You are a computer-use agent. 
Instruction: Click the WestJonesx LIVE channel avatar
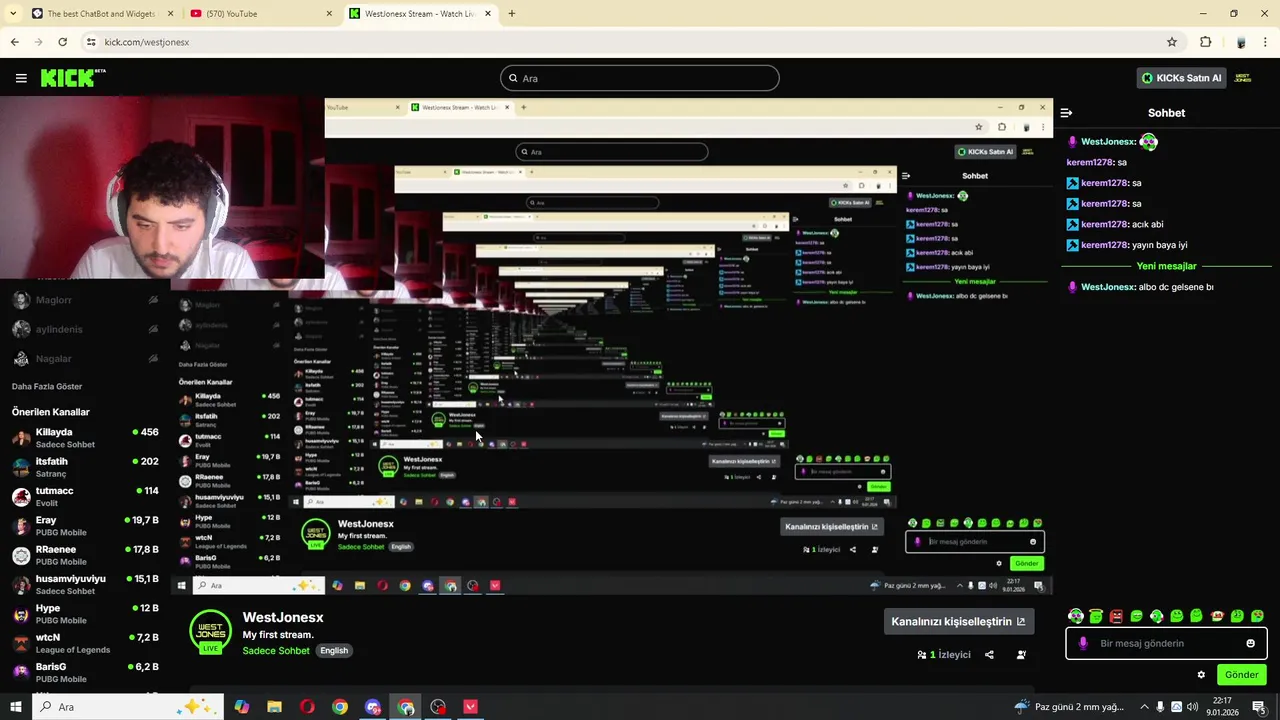coord(210,632)
